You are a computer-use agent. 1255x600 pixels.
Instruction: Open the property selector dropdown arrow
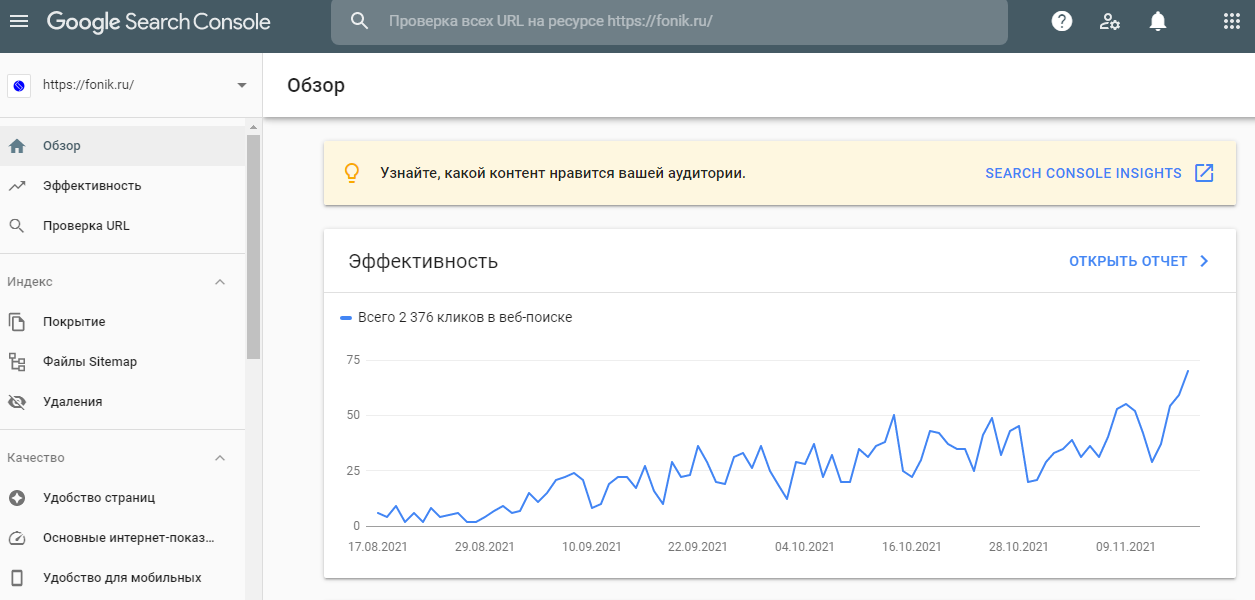(241, 85)
